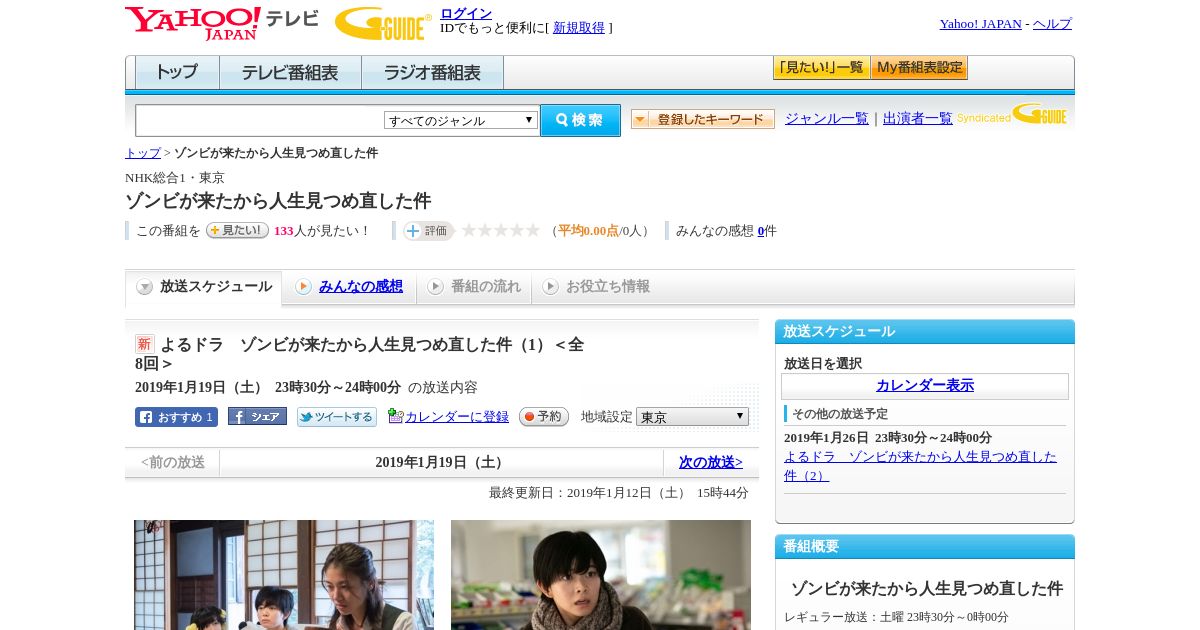Click the トップ breadcrumb link
The image size is (1200, 630).
coord(143,153)
